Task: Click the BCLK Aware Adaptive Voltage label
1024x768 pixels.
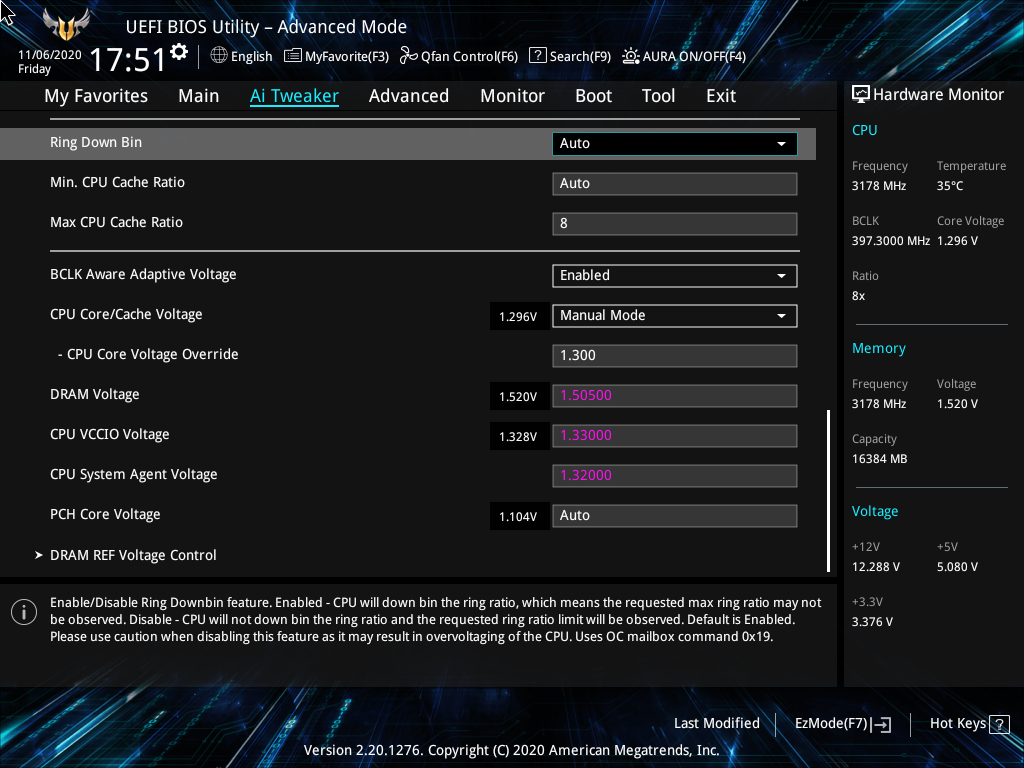Action: click(x=143, y=275)
